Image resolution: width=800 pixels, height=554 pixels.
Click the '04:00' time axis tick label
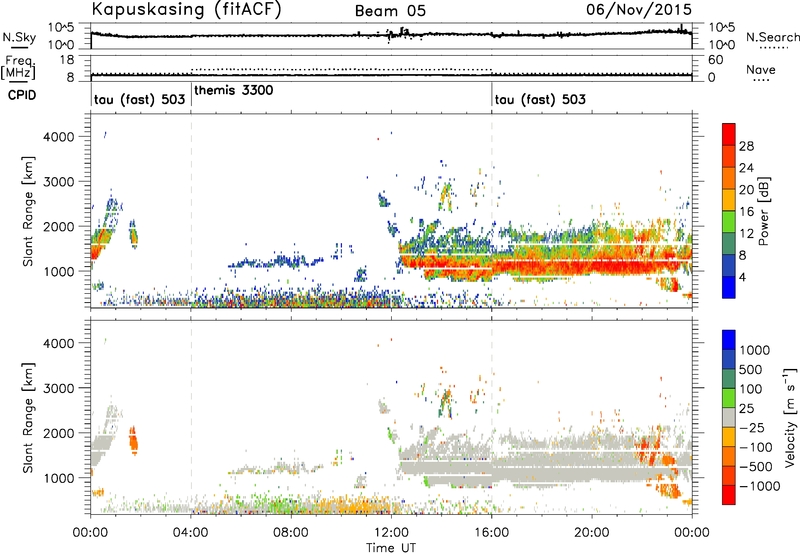click(x=191, y=533)
